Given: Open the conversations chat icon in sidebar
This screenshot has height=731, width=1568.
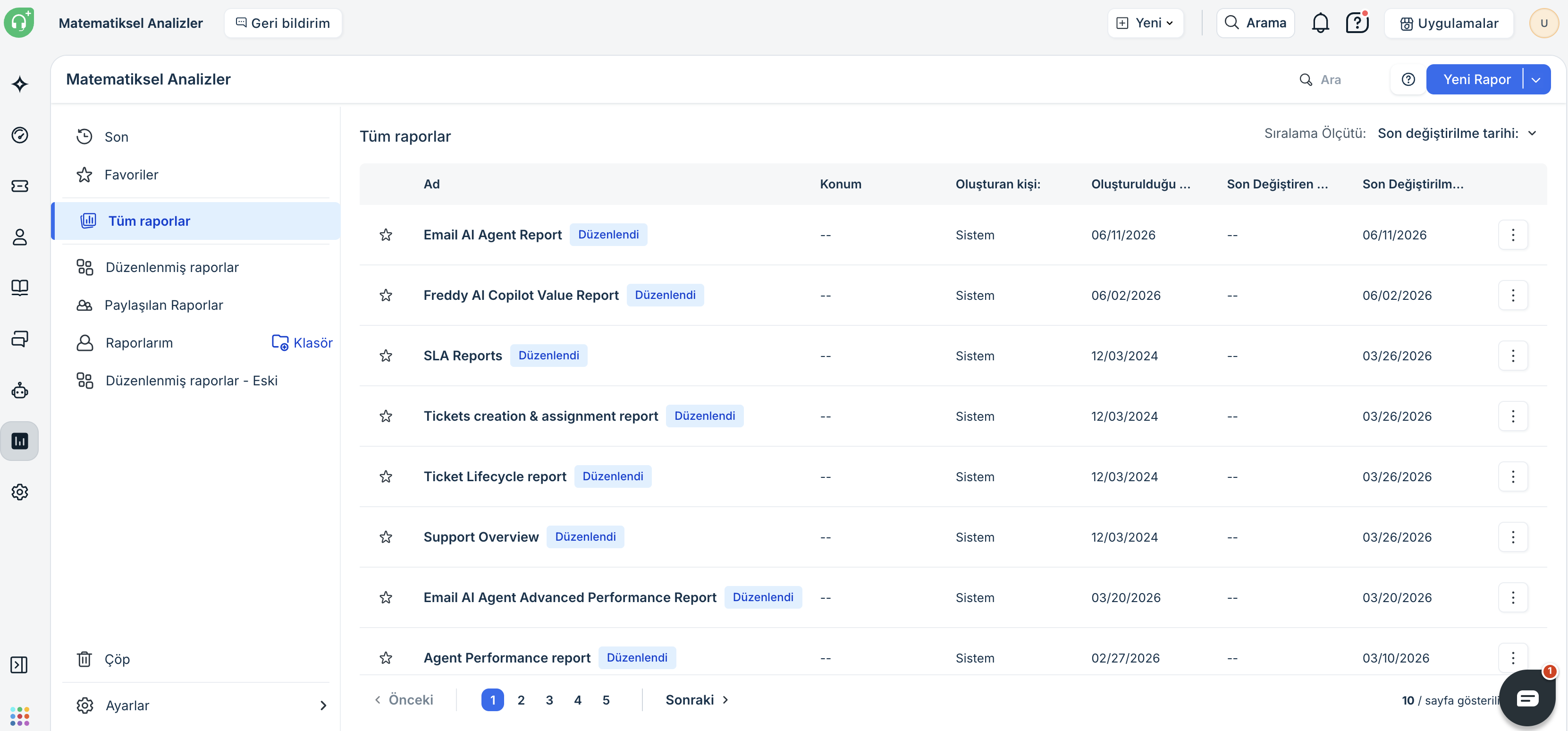Looking at the screenshot, I should click(19, 339).
